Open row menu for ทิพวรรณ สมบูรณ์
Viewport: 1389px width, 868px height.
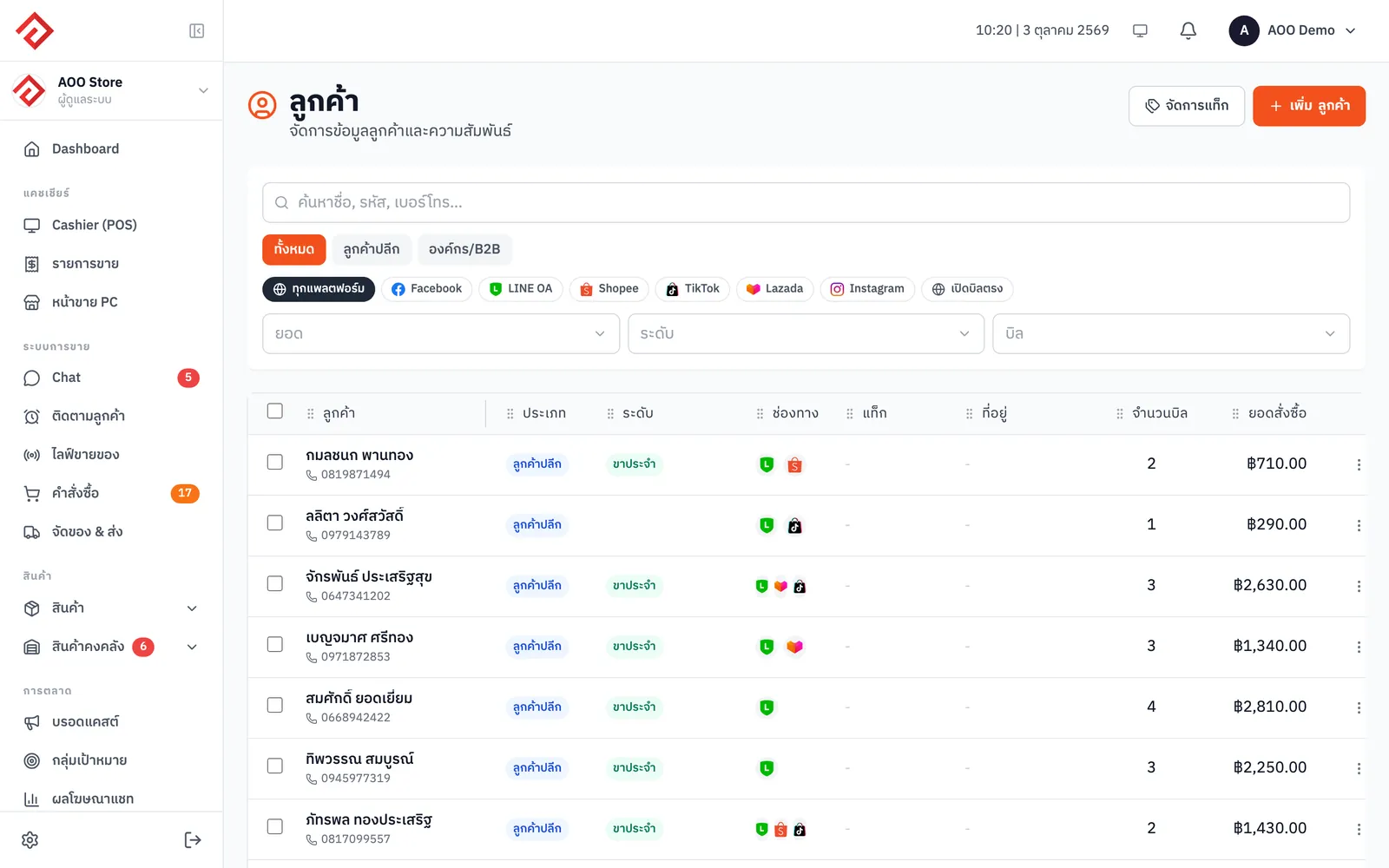(1359, 769)
